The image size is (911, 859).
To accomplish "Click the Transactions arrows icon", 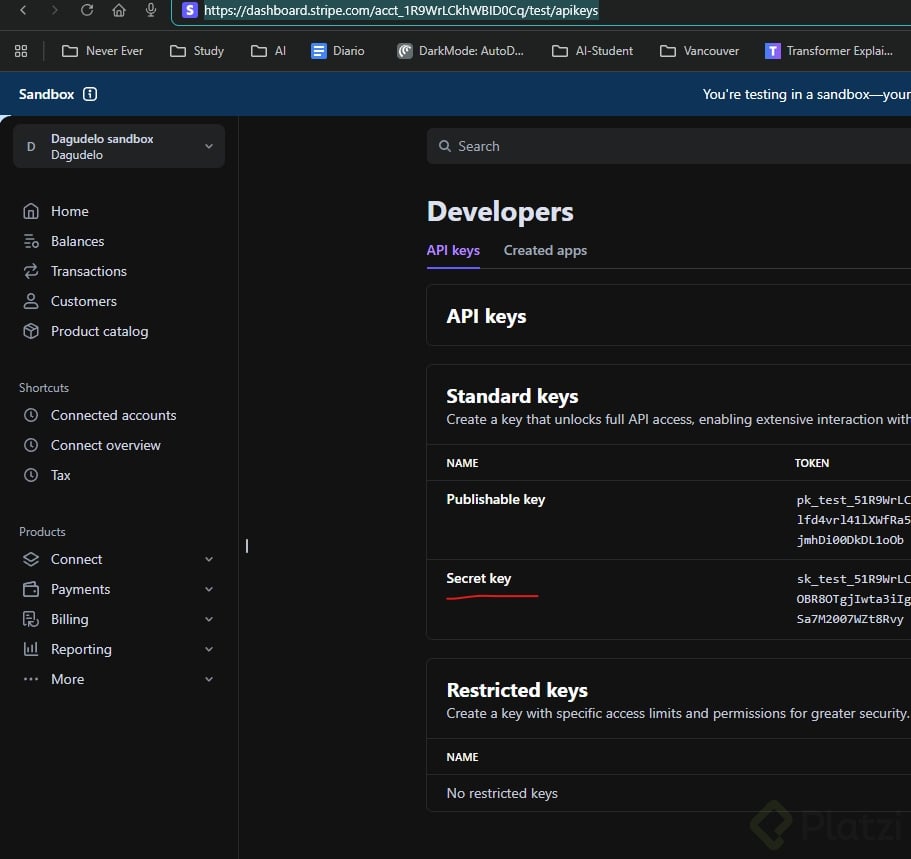I will (31, 271).
